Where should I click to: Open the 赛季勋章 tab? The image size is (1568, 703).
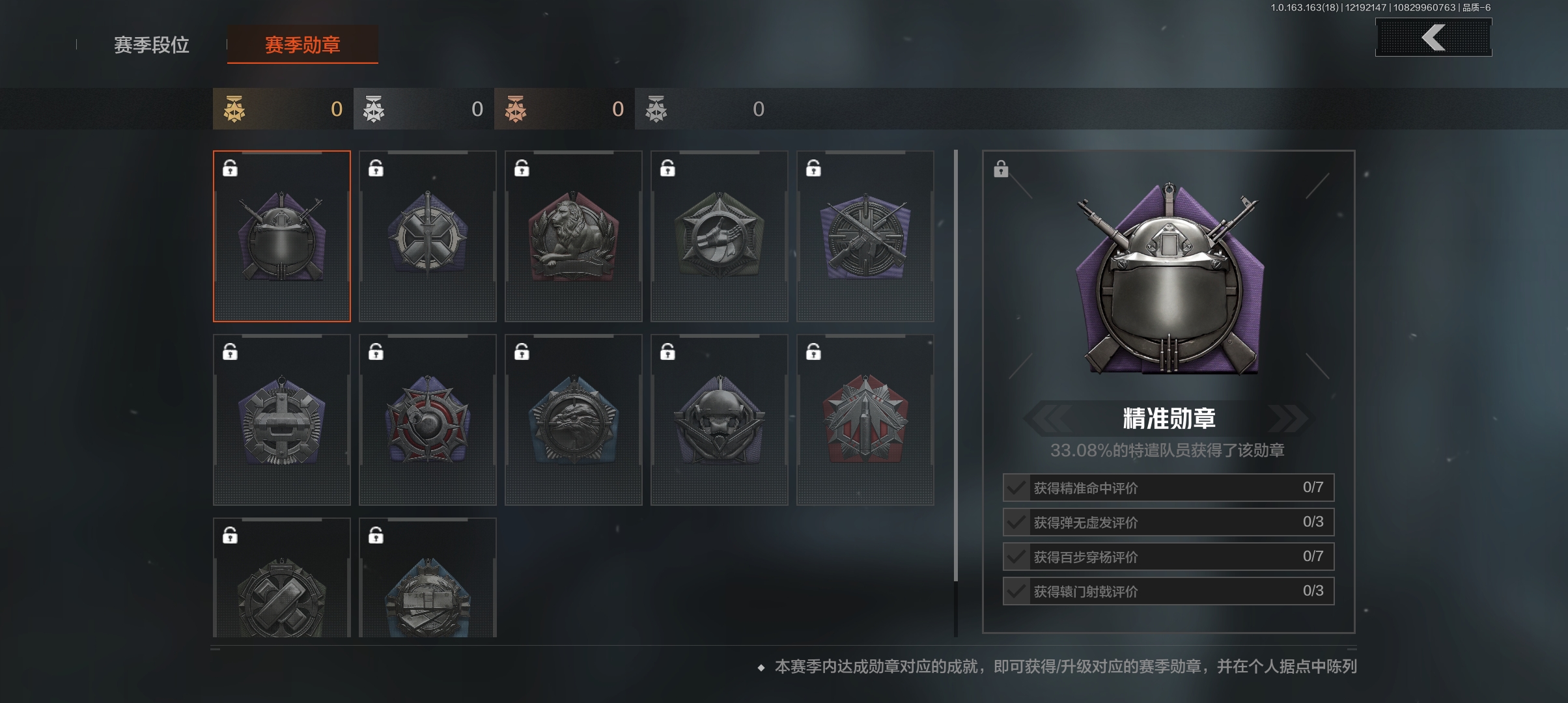303,45
